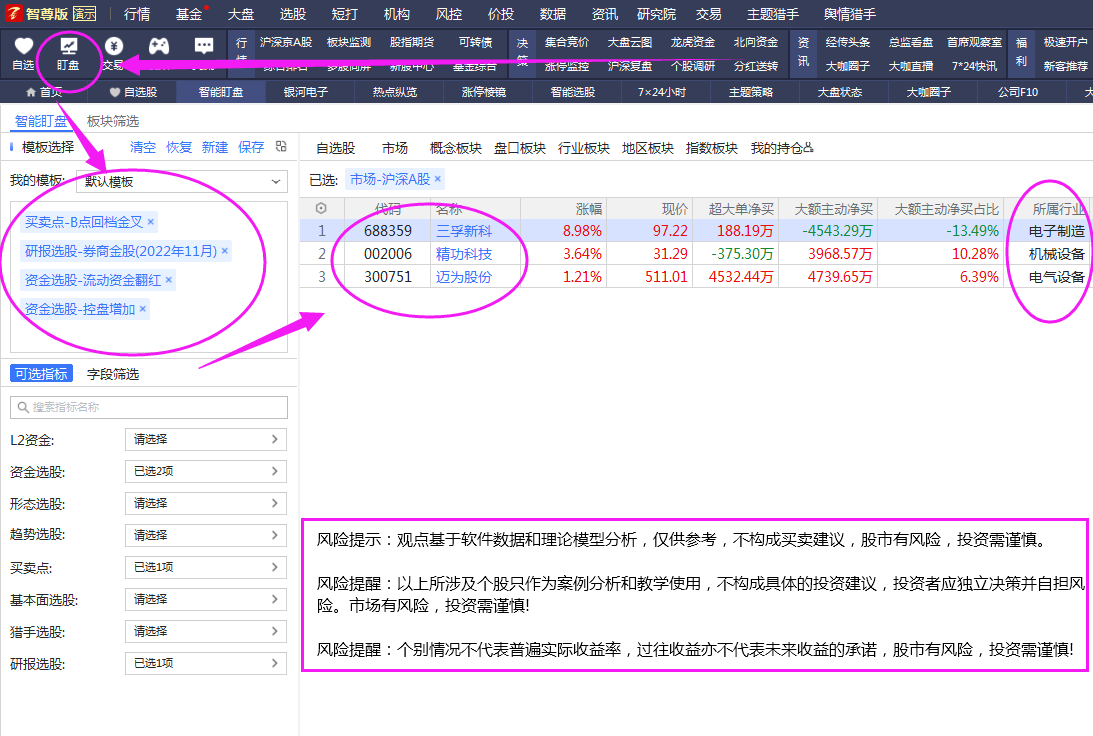Click the 自选 heart icon in the toolbar
The image size is (1093, 736).
pos(24,47)
